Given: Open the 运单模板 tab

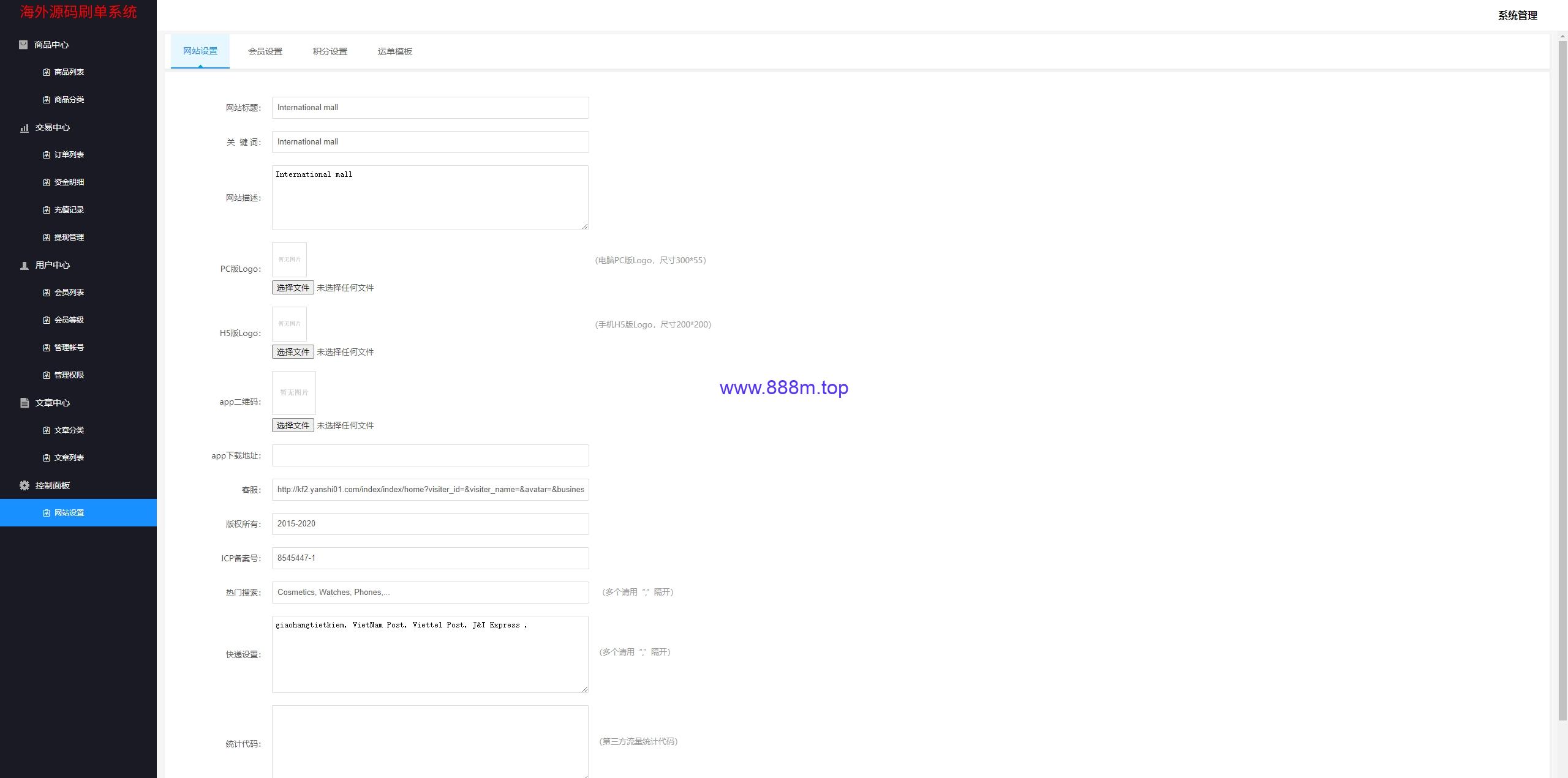Looking at the screenshot, I should pos(395,51).
